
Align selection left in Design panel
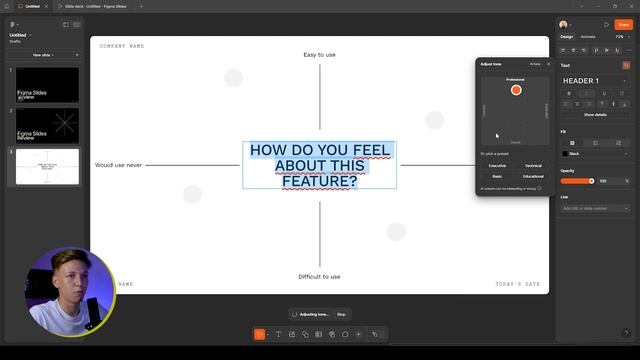click(x=563, y=50)
